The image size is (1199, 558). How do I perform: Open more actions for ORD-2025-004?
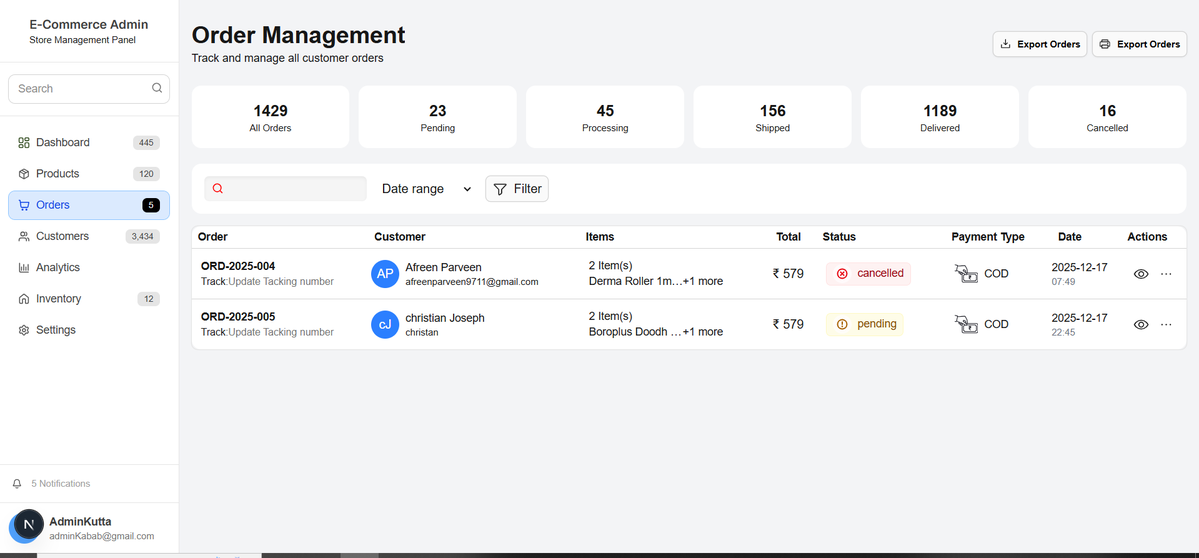pyautogui.click(x=1166, y=274)
